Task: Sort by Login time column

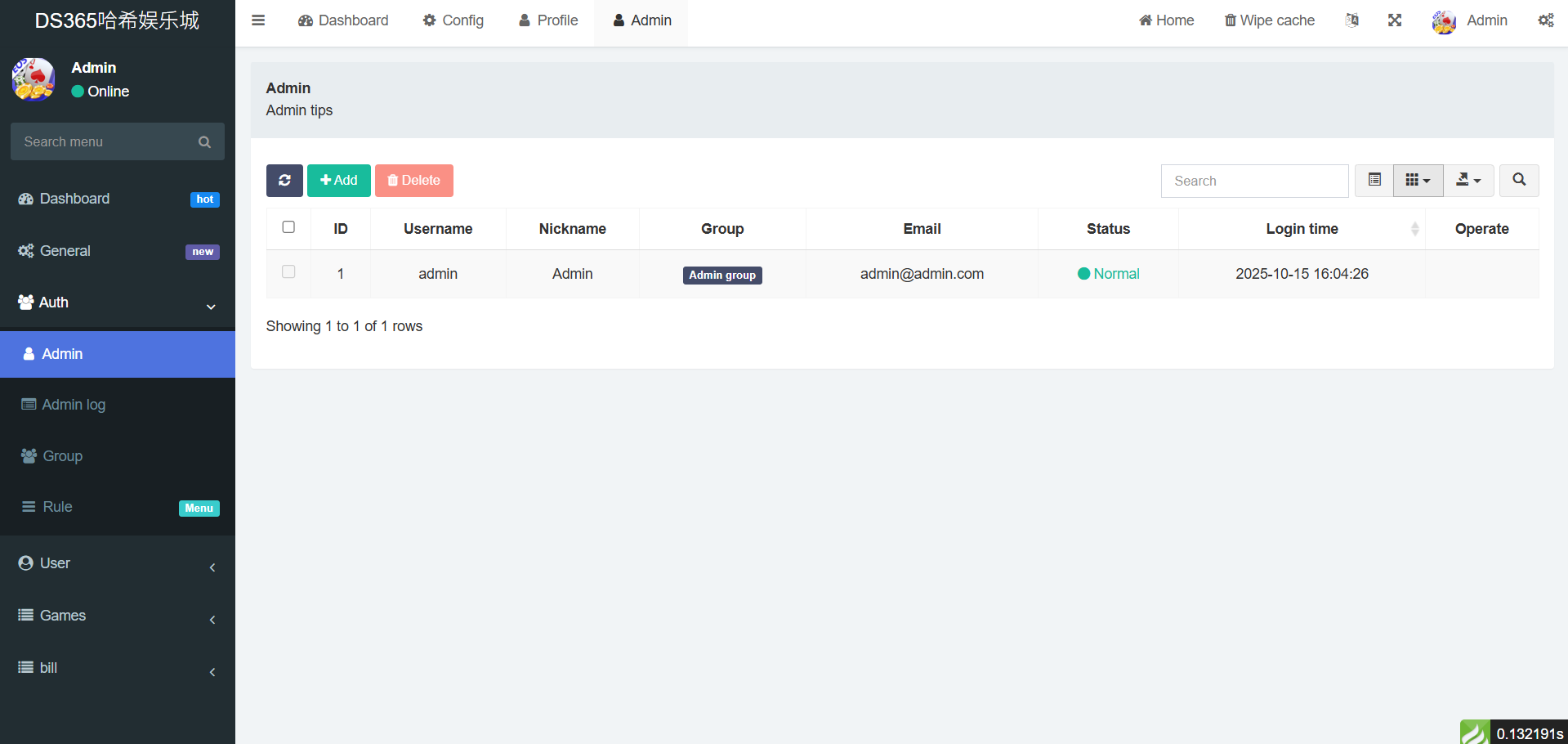Action: pos(1302,229)
